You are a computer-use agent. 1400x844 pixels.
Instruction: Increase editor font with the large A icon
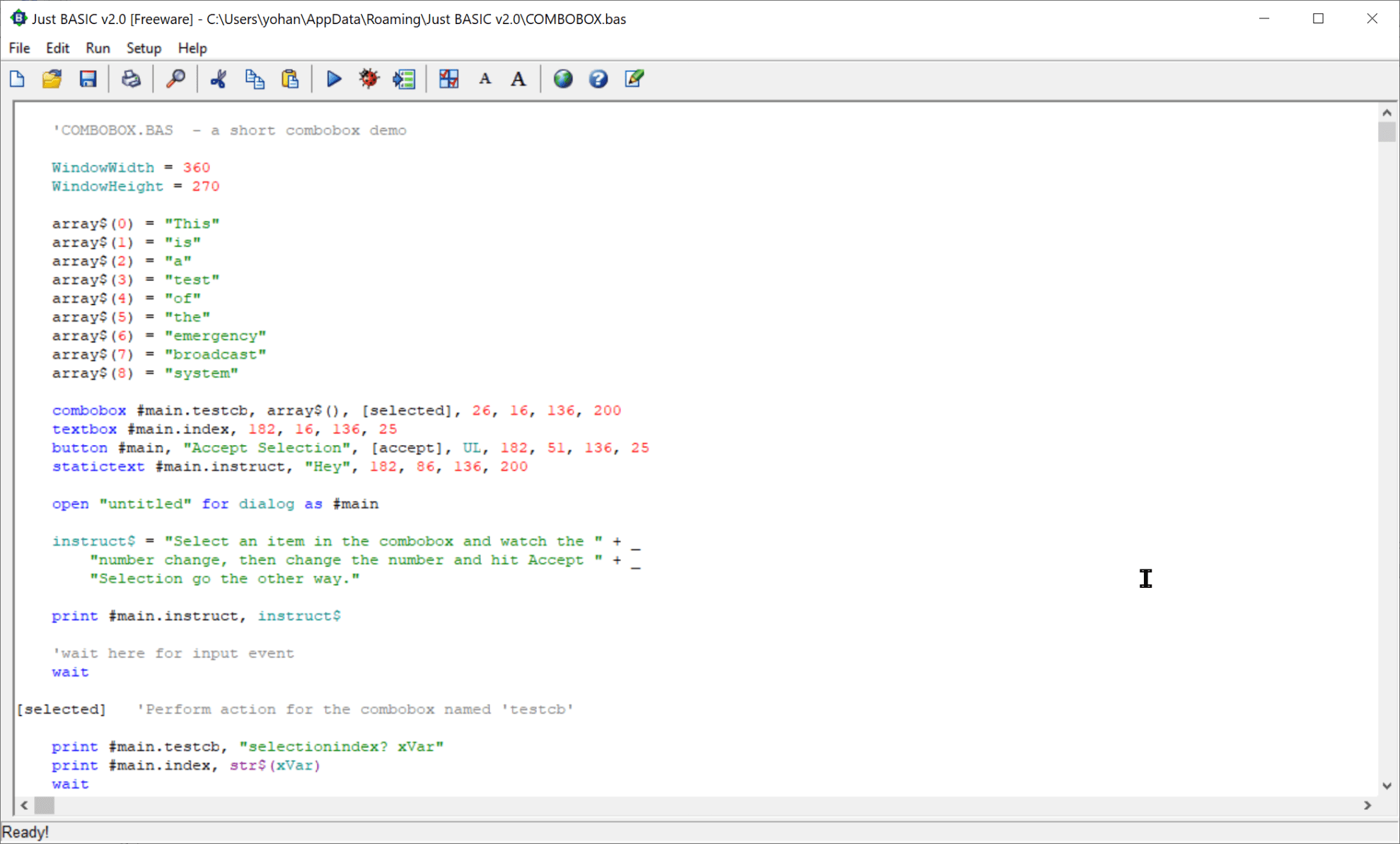[517, 79]
